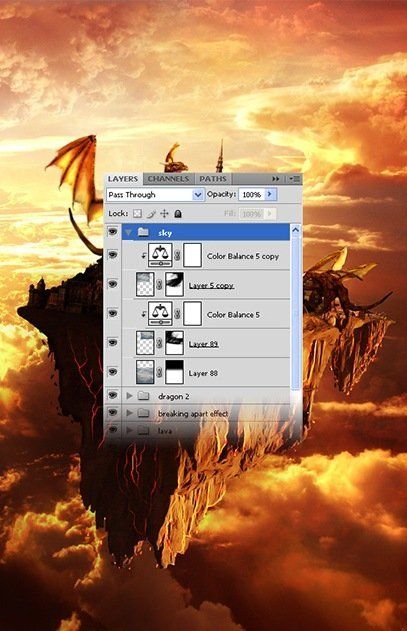Hide the lava group
This screenshot has height=631, width=407.
(x=113, y=429)
